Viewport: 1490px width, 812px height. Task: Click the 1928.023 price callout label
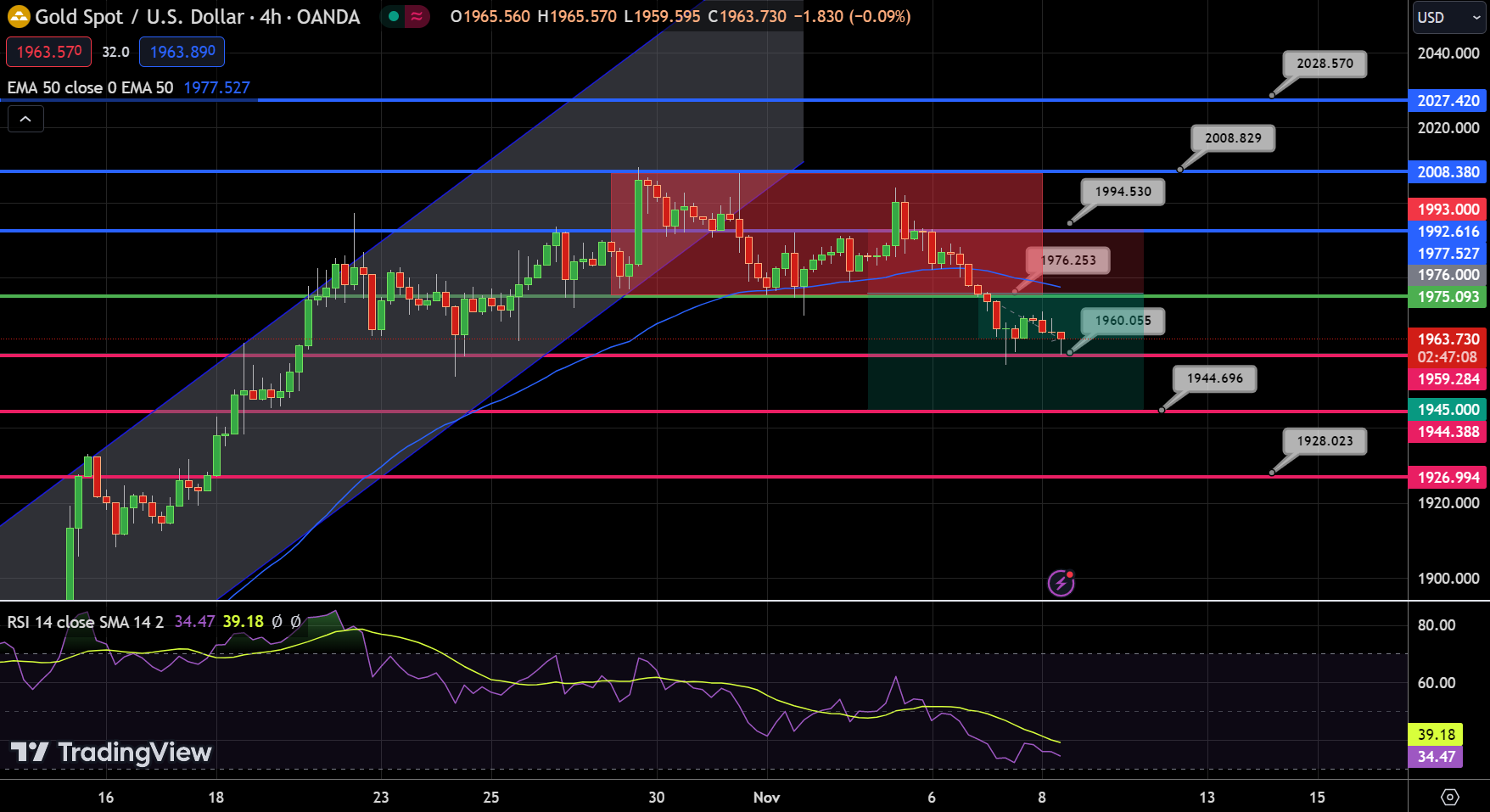pos(1325,441)
